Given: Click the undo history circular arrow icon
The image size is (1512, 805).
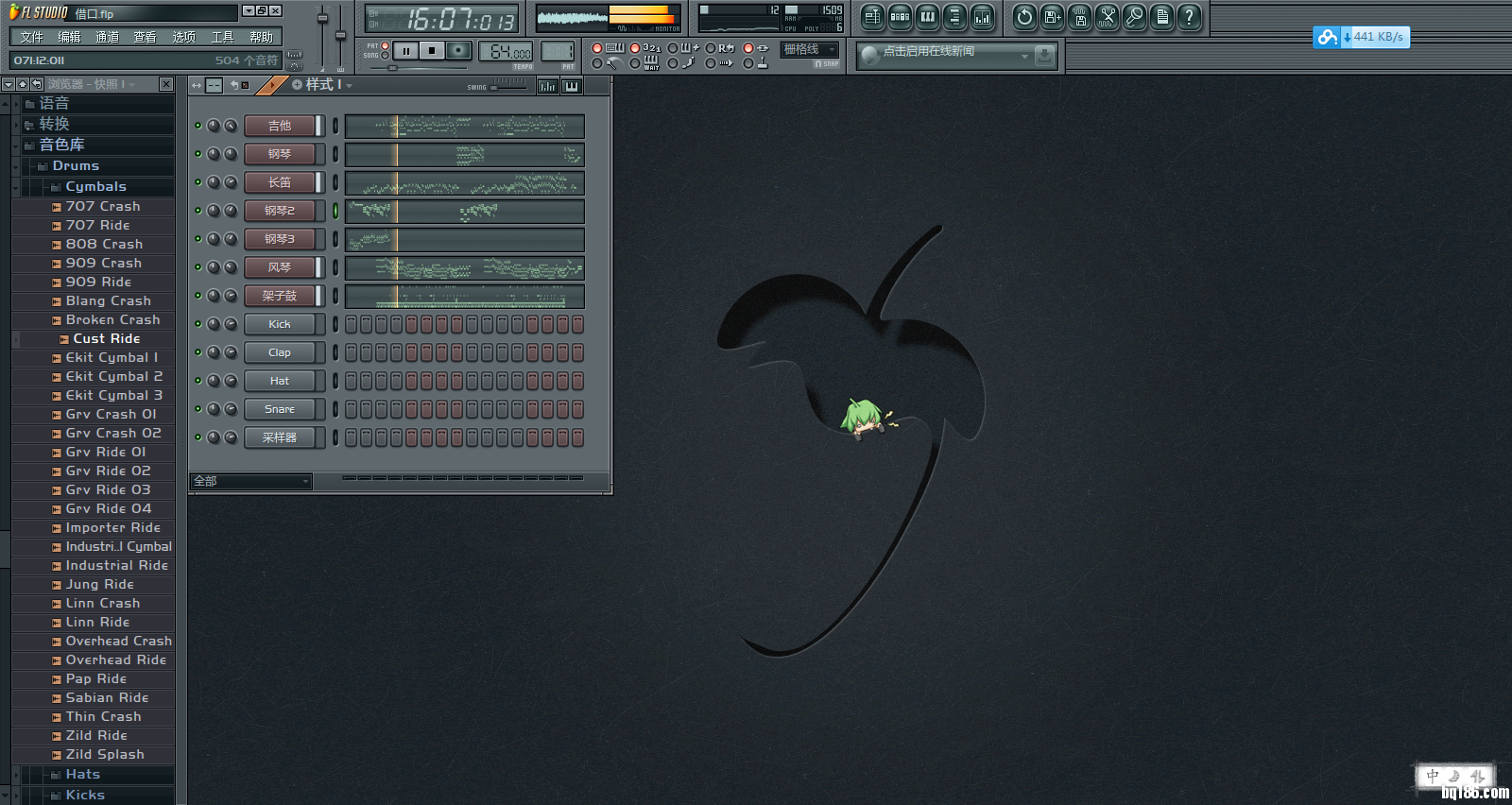Looking at the screenshot, I should 1024,16.
